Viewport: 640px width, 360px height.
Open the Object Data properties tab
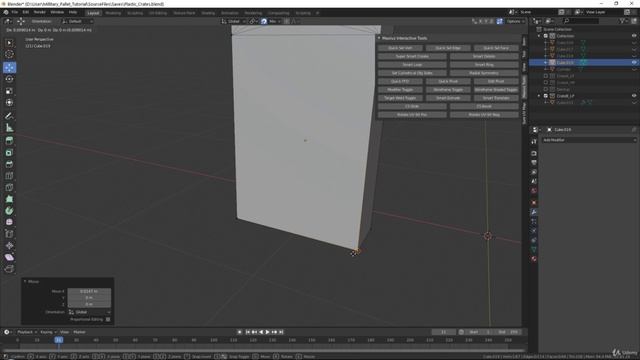[533, 249]
